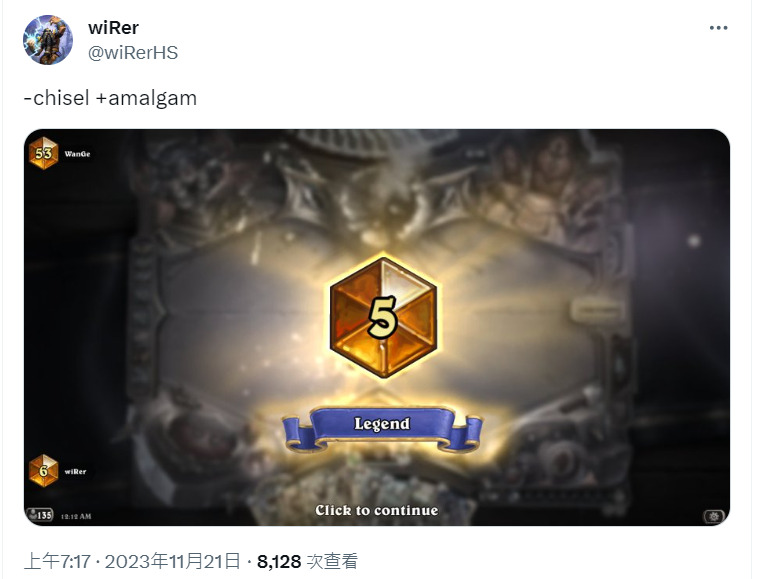Open the @wiRerHS handle link
The image size is (760, 579).
pyautogui.click(x=133, y=52)
